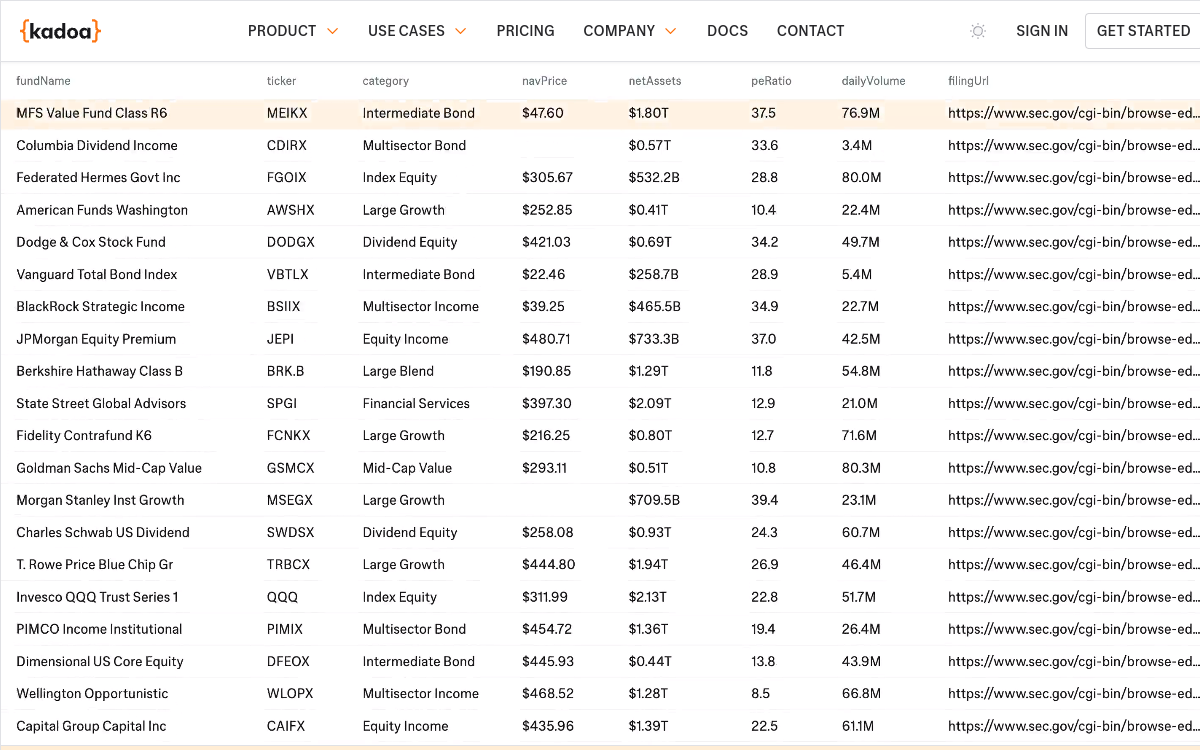Open the filing URL for MFS Value Fund

pos(1073,113)
